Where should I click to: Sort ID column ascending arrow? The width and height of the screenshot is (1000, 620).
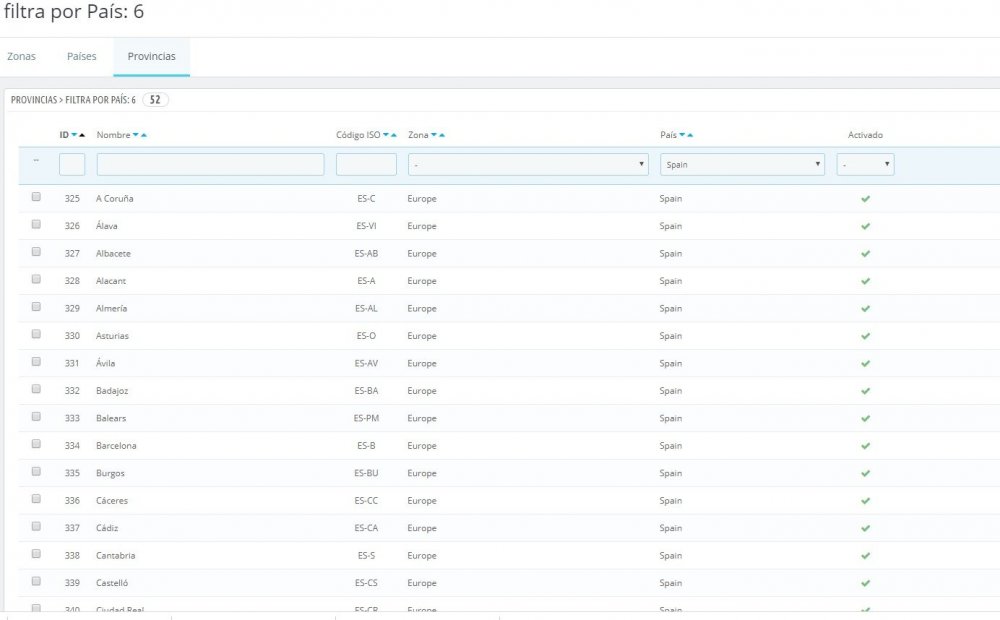tap(82, 135)
